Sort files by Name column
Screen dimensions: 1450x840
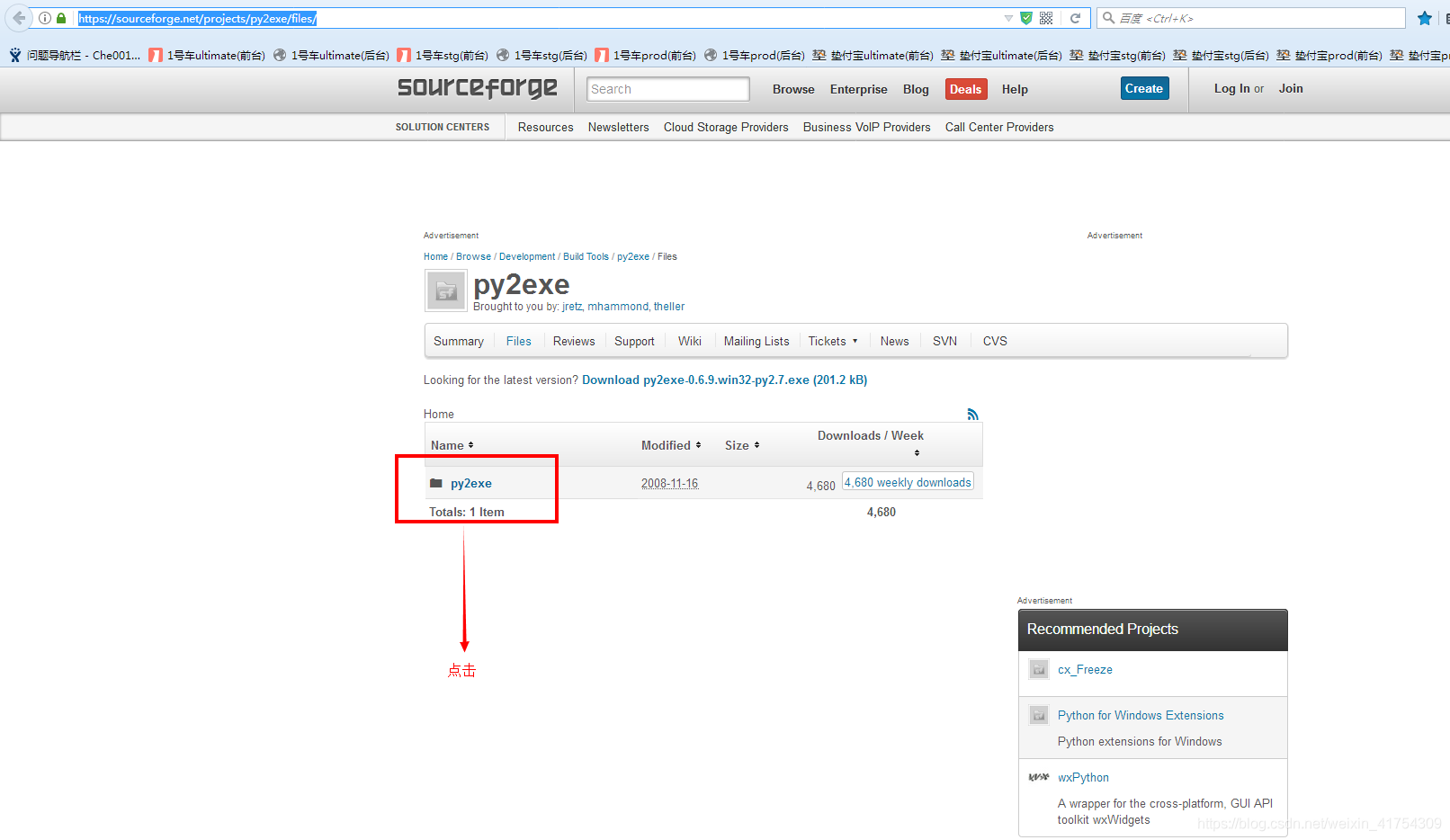coord(452,445)
